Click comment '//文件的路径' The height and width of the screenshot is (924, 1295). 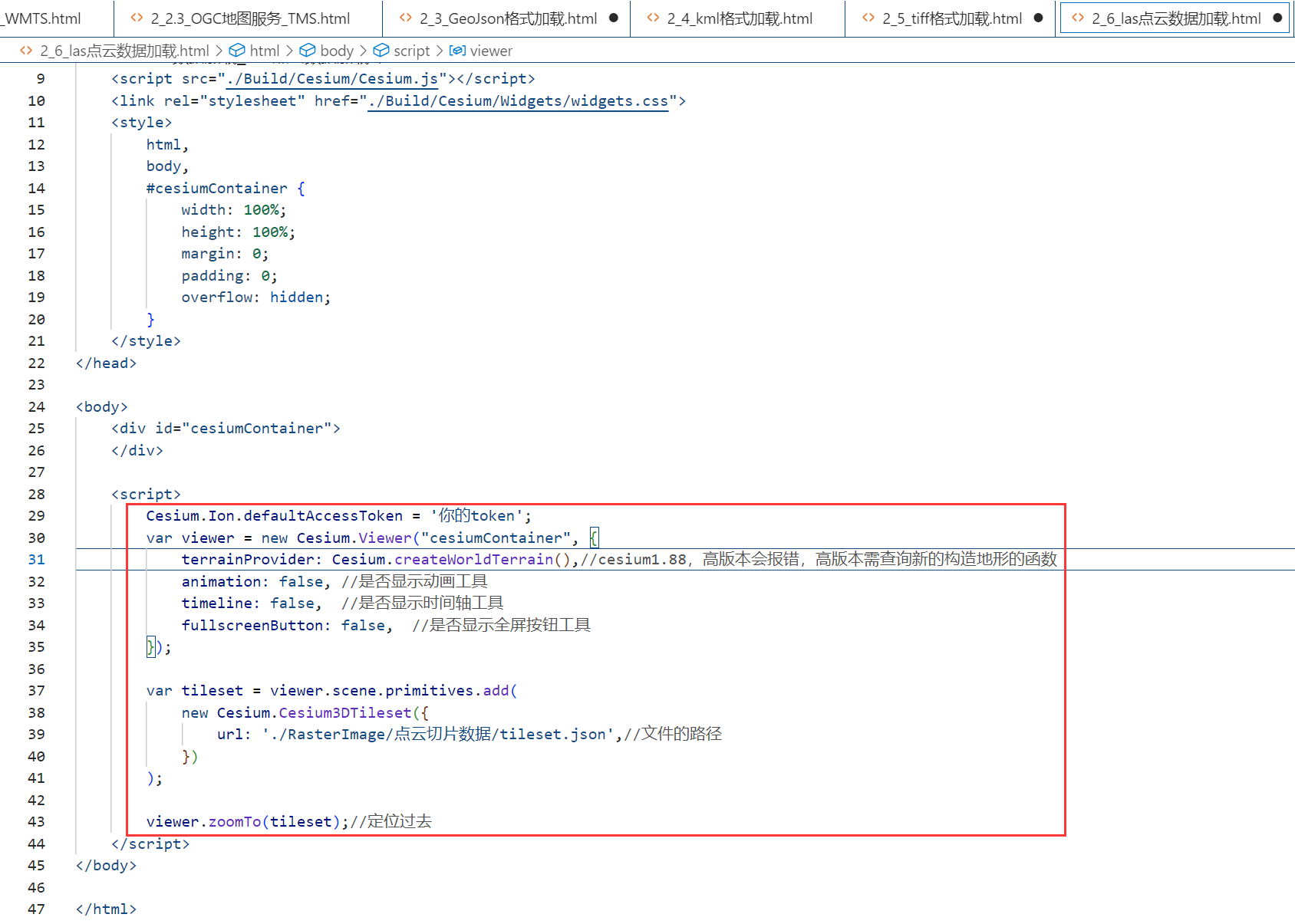pos(673,735)
